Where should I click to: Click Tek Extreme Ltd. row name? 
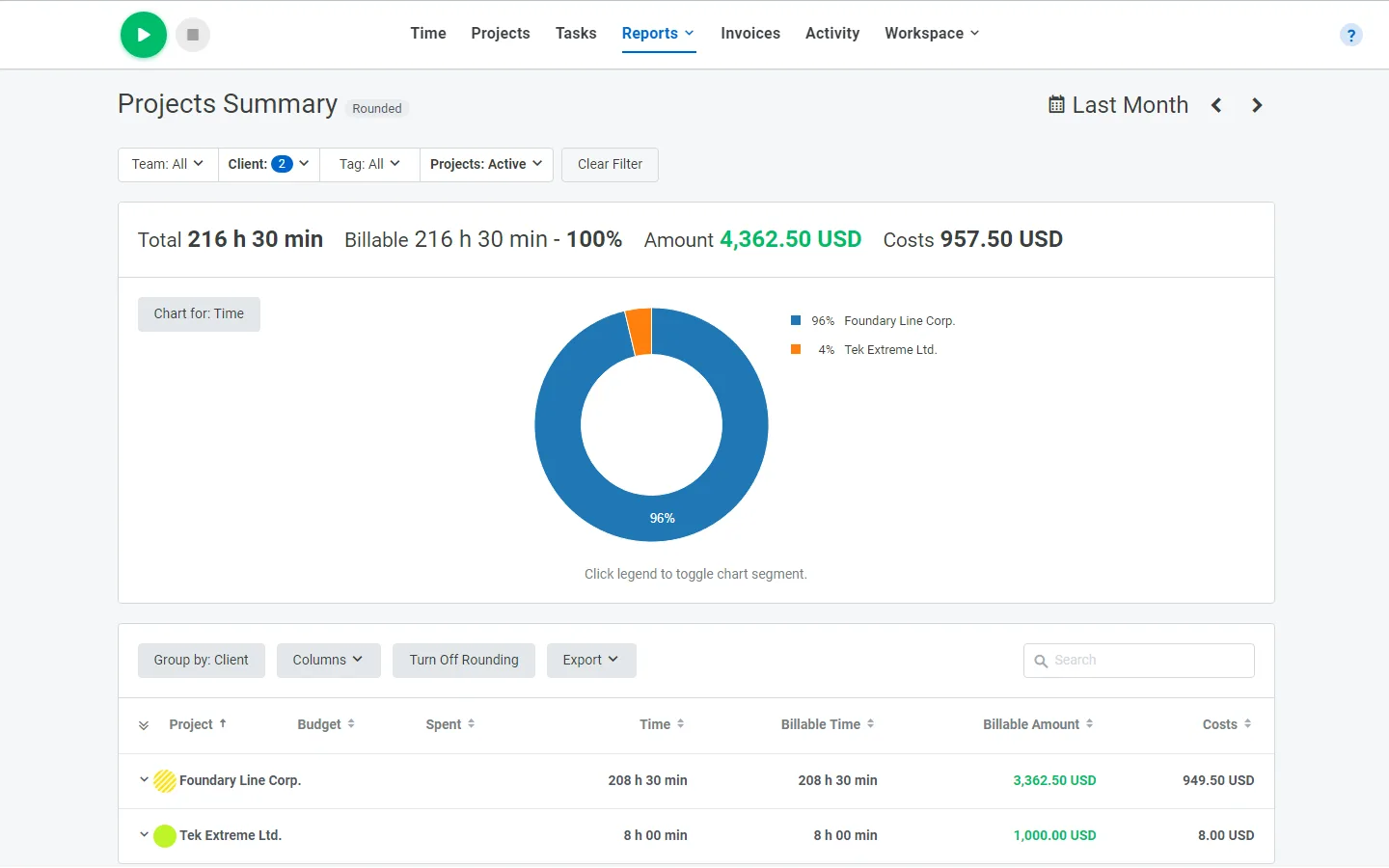coord(231,836)
